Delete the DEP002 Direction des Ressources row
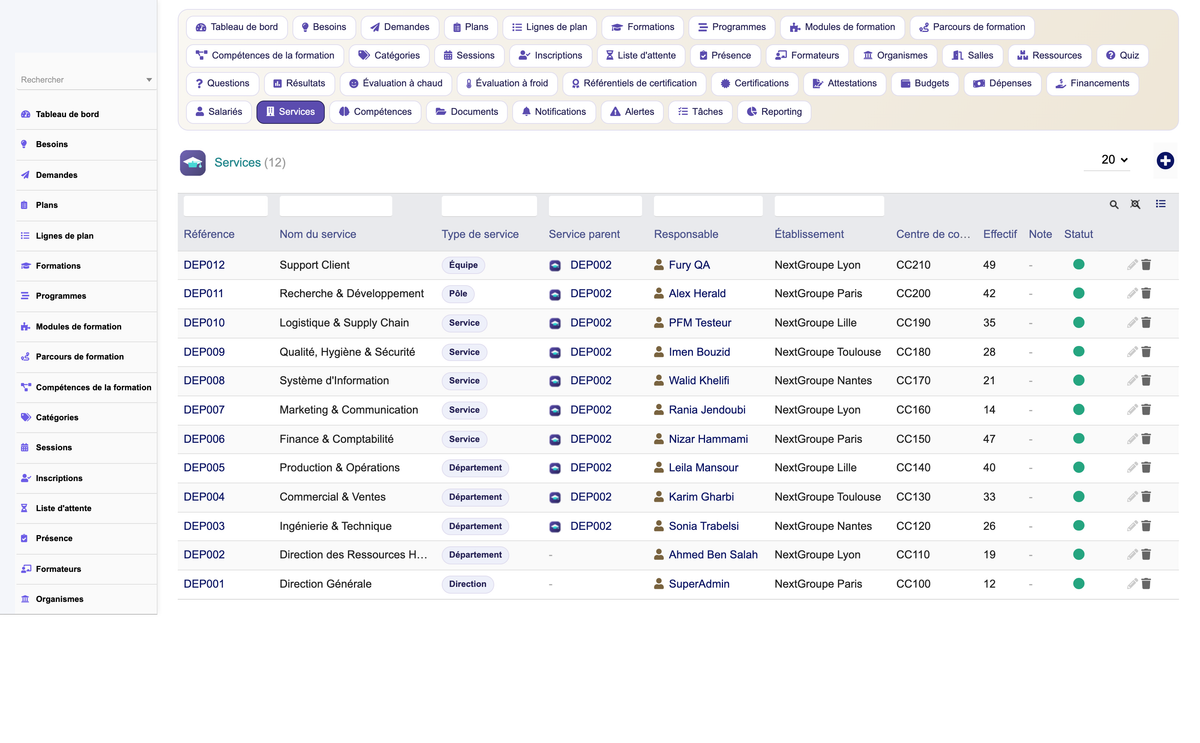 1146,555
